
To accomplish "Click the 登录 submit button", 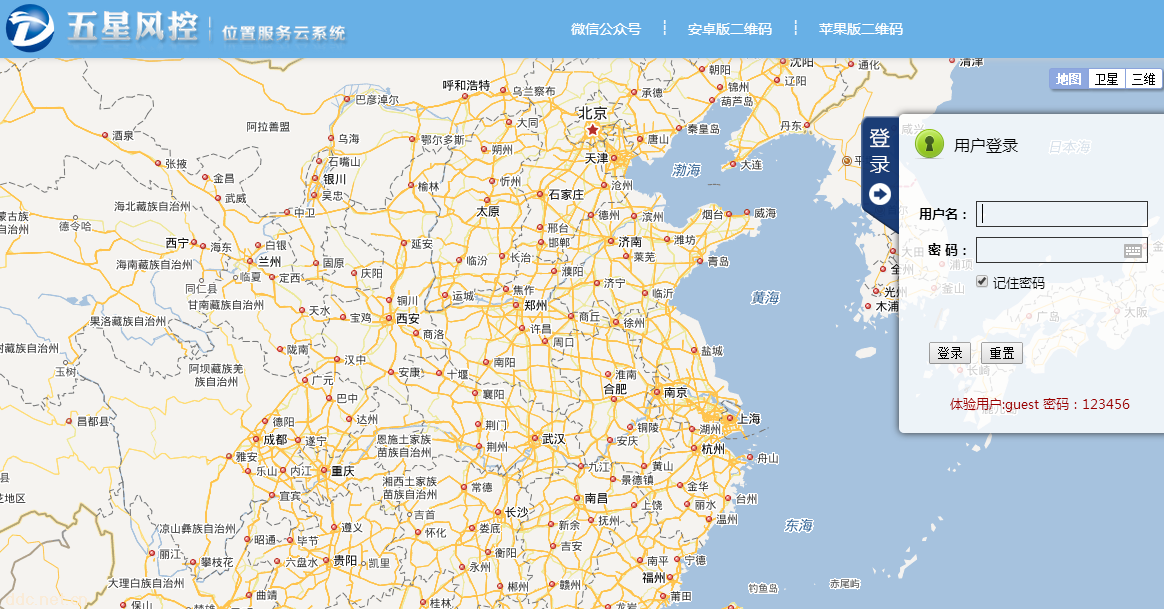I will (949, 354).
